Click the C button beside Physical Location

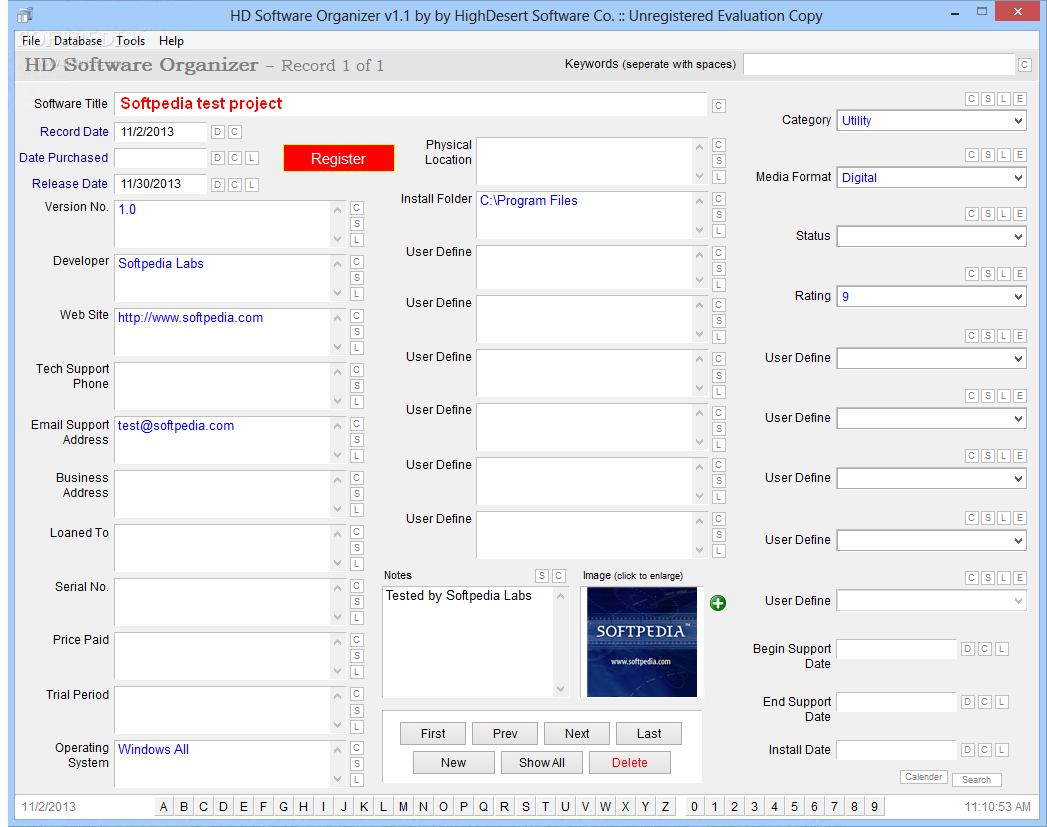718,145
